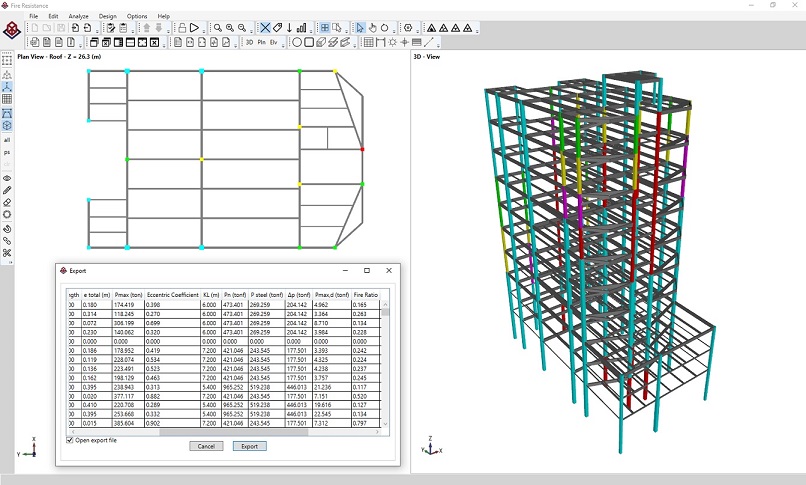Open the Options menu
The height and width of the screenshot is (485, 806).
[x=137, y=16]
